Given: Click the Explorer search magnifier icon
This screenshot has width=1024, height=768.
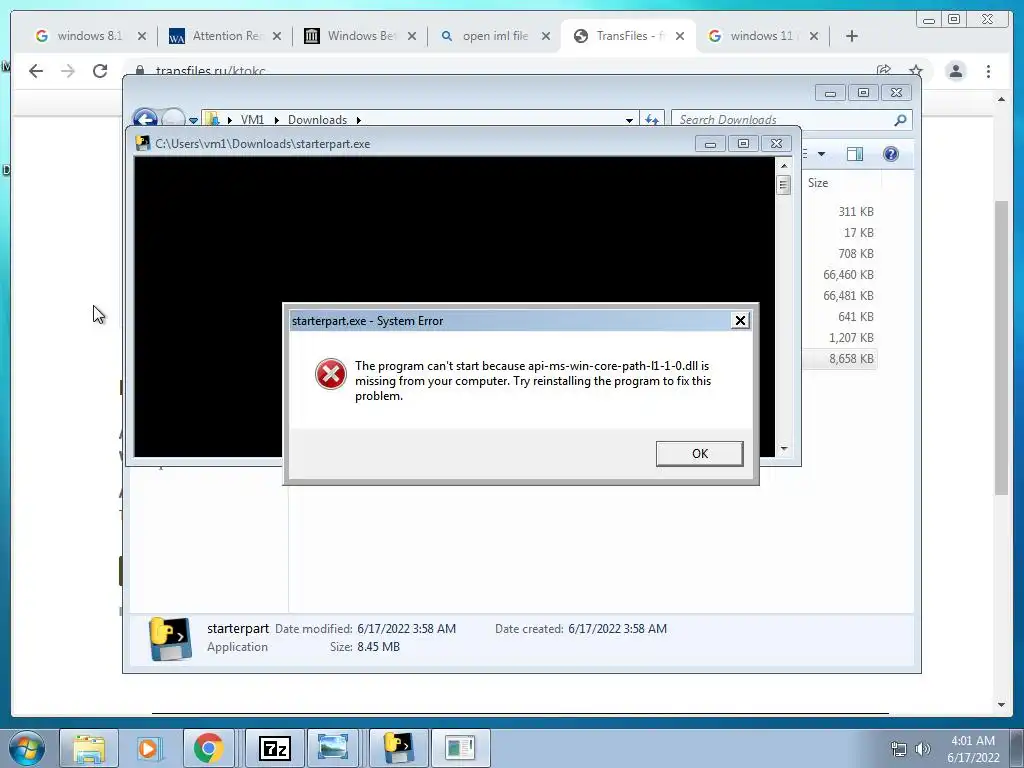Looking at the screenshot, I should 900,120.
